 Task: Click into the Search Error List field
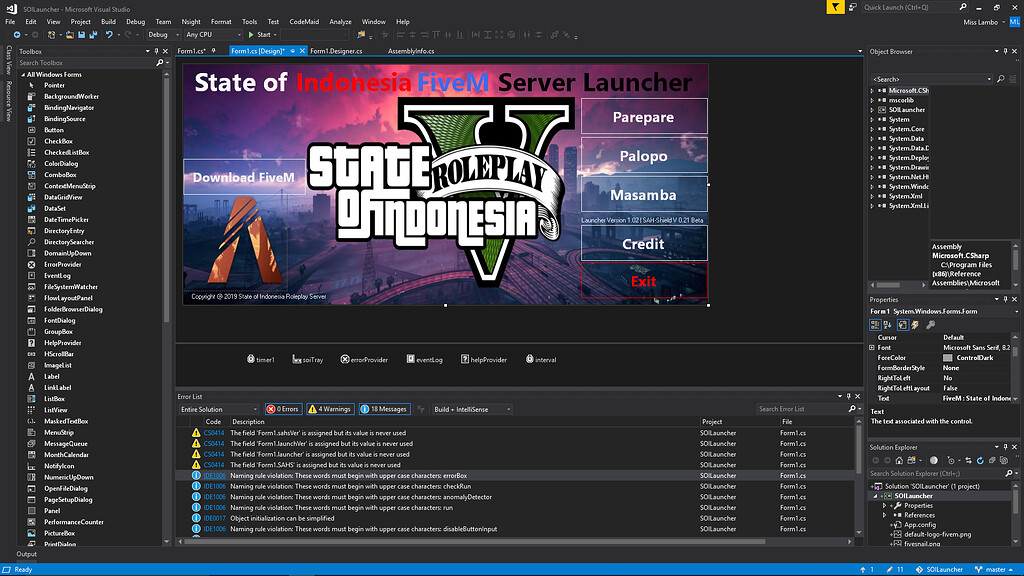point(801,409)
